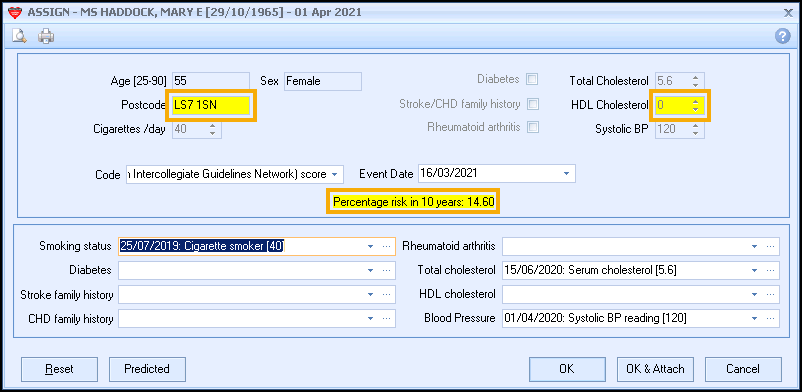Click ellipsis button beside Stroke family history

(387, 294)
